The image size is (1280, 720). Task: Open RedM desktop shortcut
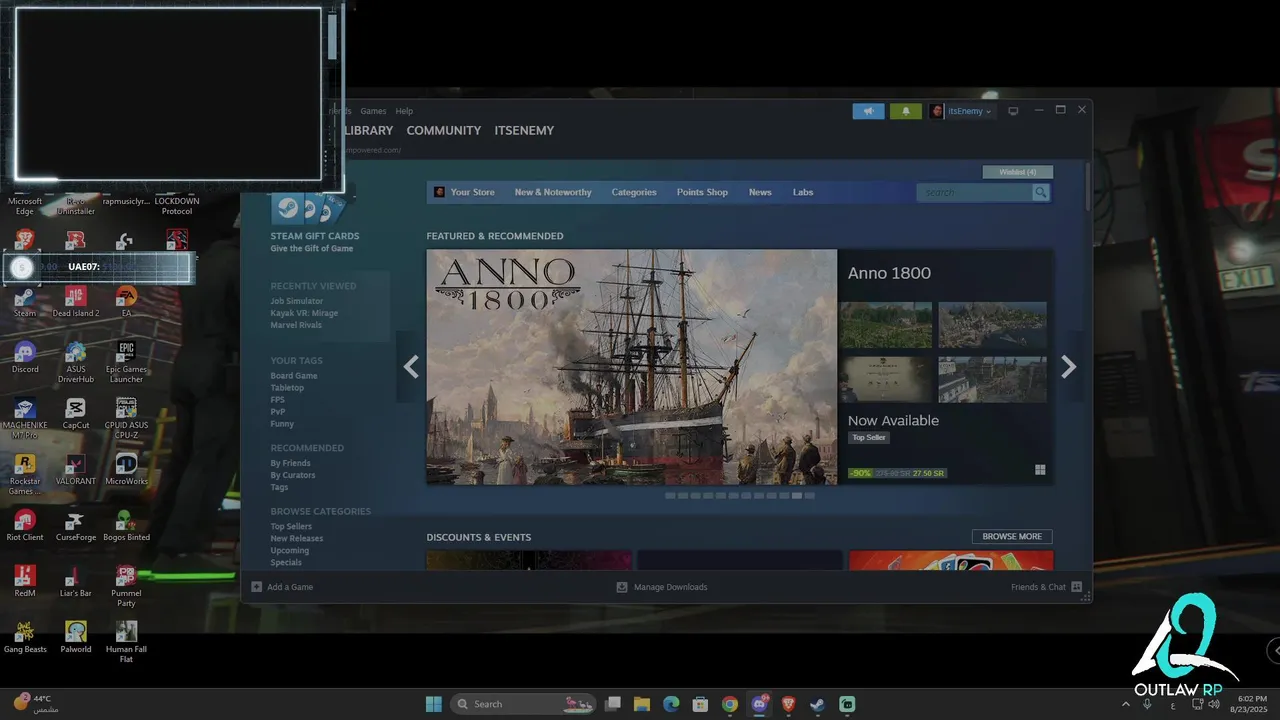point(25,581)
